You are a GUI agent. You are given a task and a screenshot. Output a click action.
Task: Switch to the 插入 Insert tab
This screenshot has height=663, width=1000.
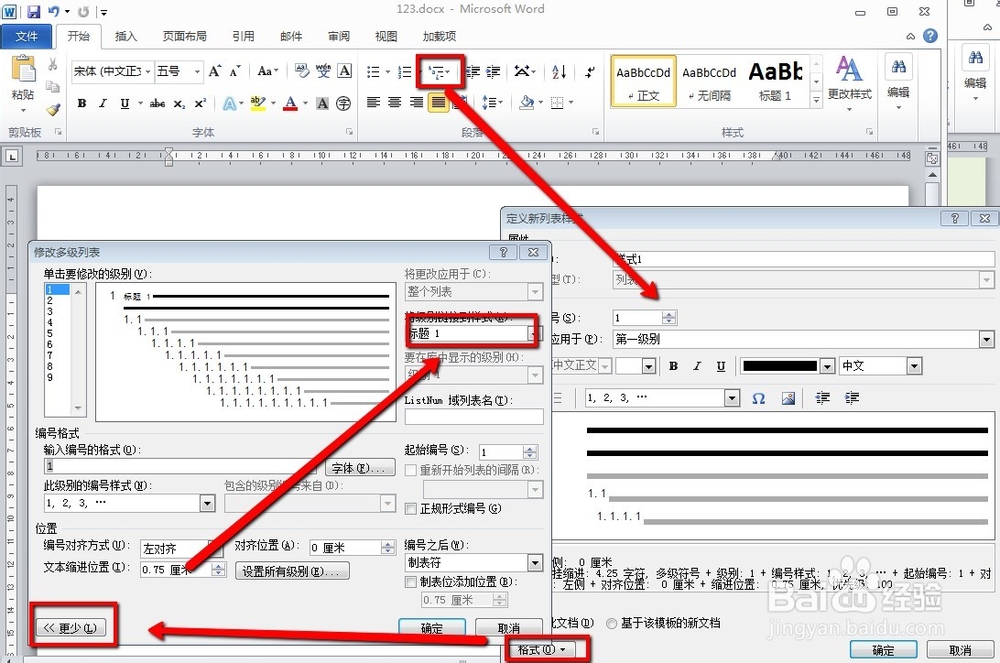click(126, 36)
